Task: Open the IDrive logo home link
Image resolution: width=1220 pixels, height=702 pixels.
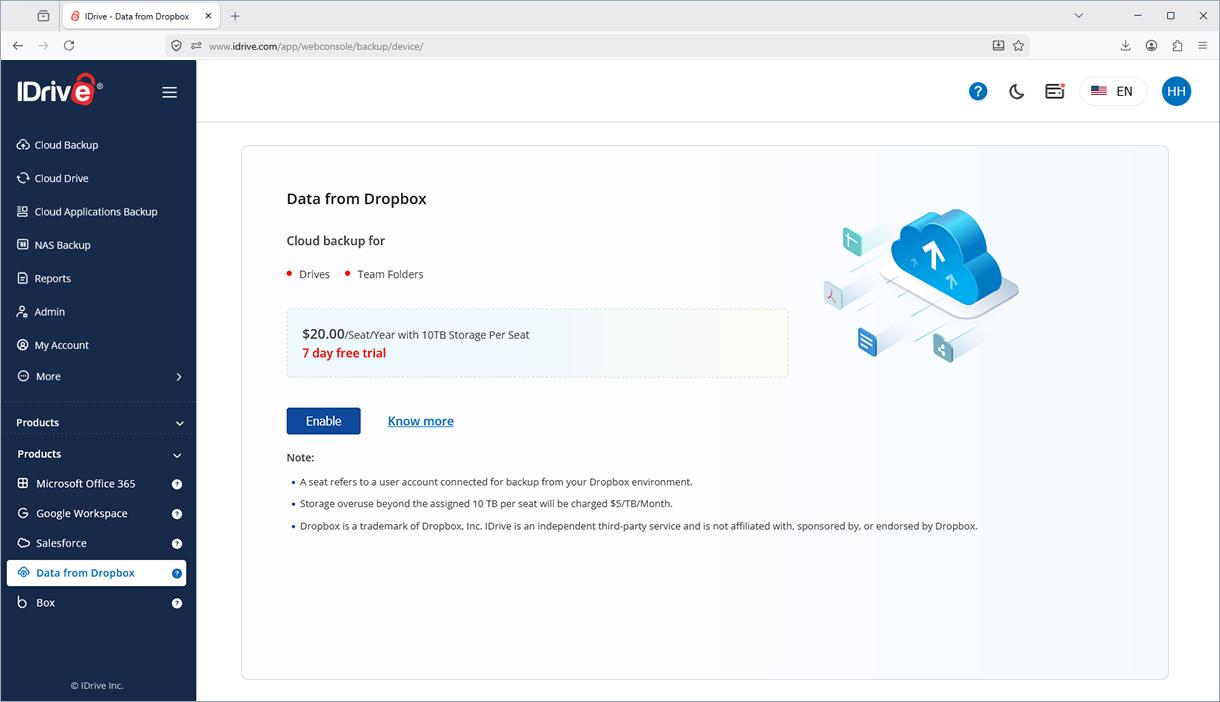Action: tap(59, 91)
